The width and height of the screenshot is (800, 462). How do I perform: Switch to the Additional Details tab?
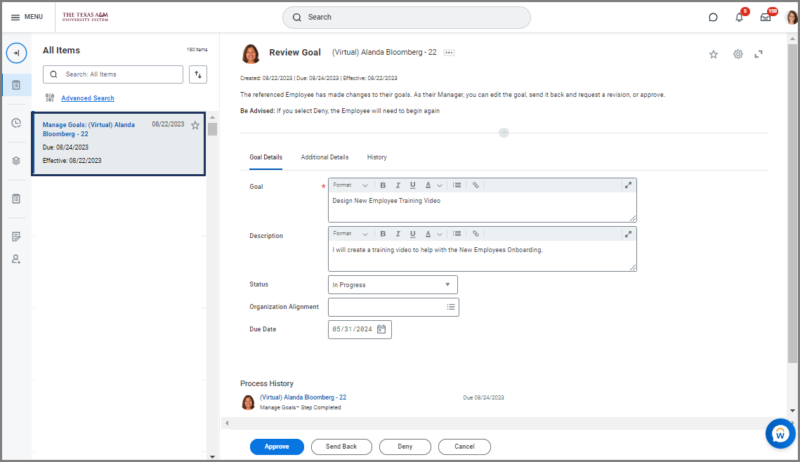point(324,157)
